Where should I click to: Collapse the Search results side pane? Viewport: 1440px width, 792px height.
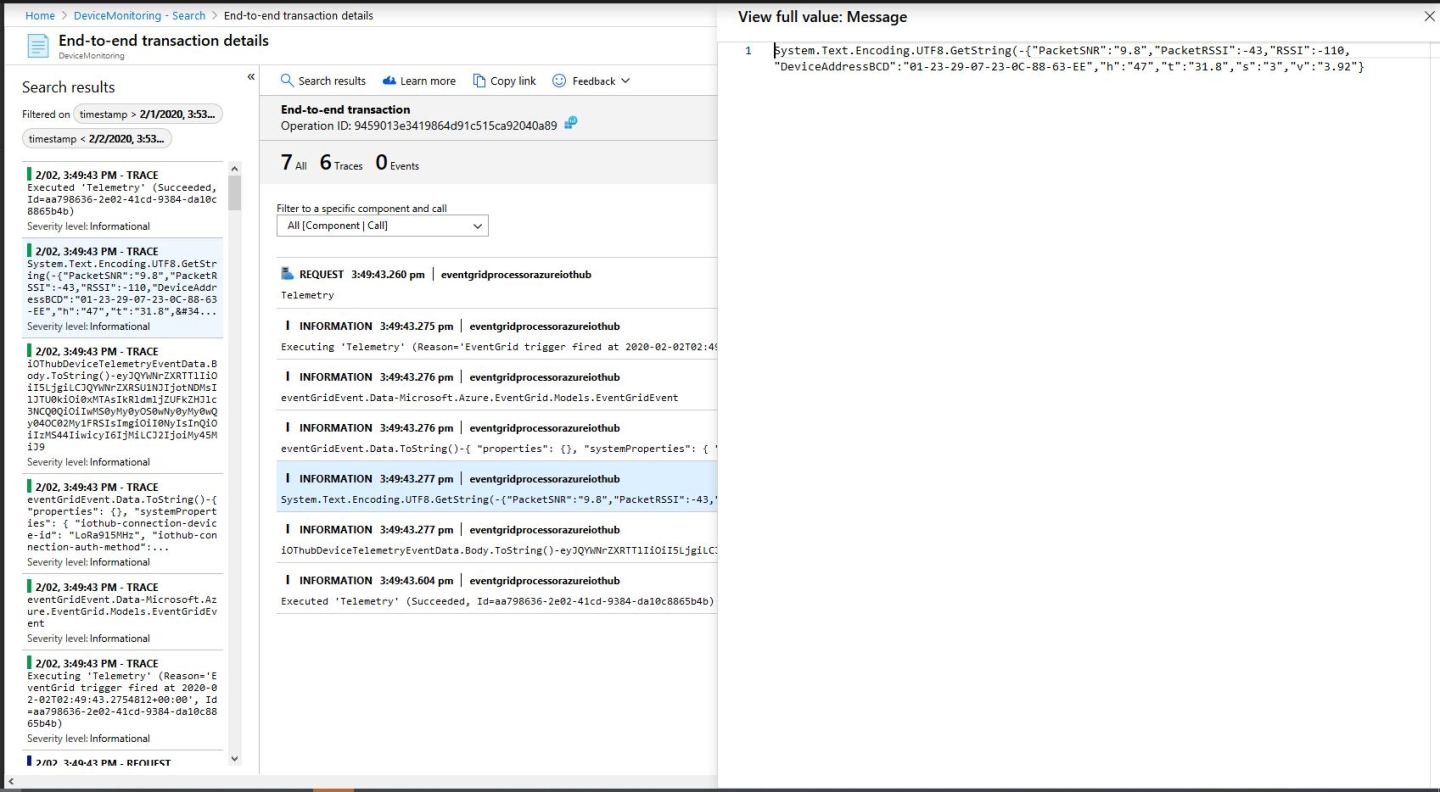tap(250, 77)
